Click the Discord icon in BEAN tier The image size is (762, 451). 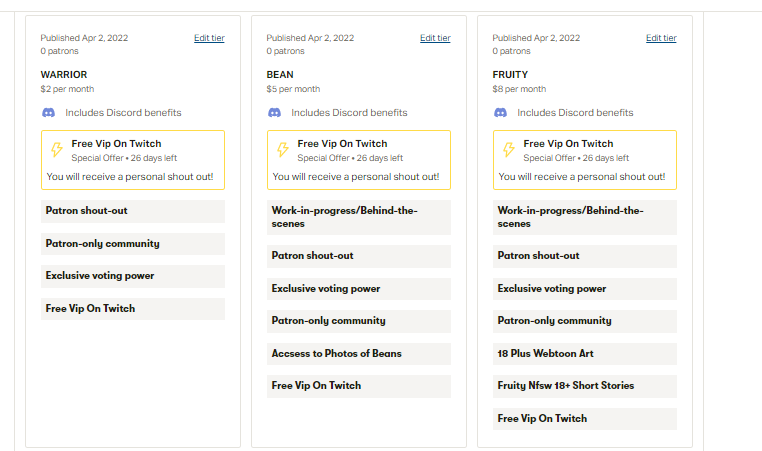[x=275, y=113]
